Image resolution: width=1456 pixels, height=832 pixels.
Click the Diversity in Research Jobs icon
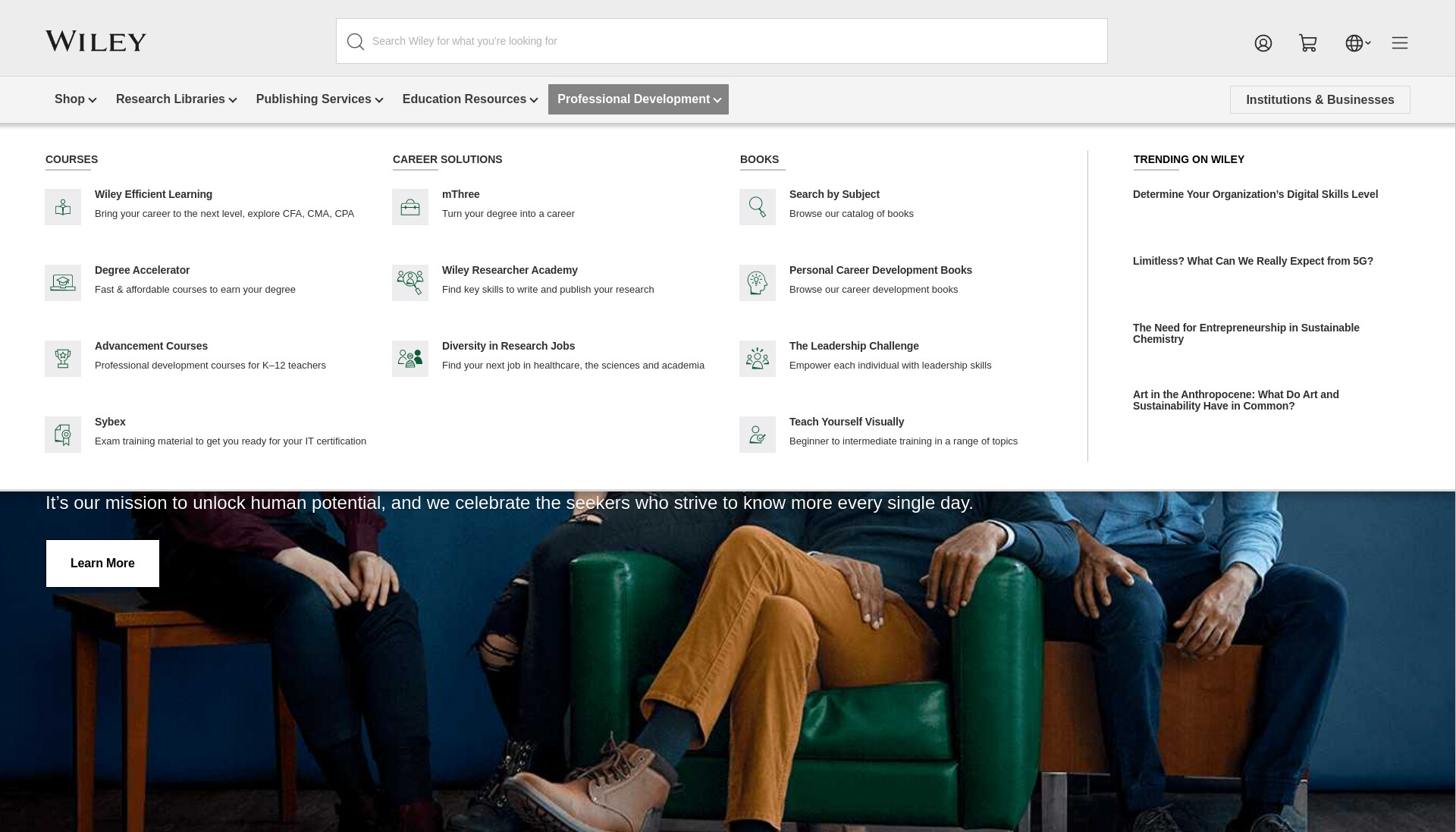[x=410, y=359]
